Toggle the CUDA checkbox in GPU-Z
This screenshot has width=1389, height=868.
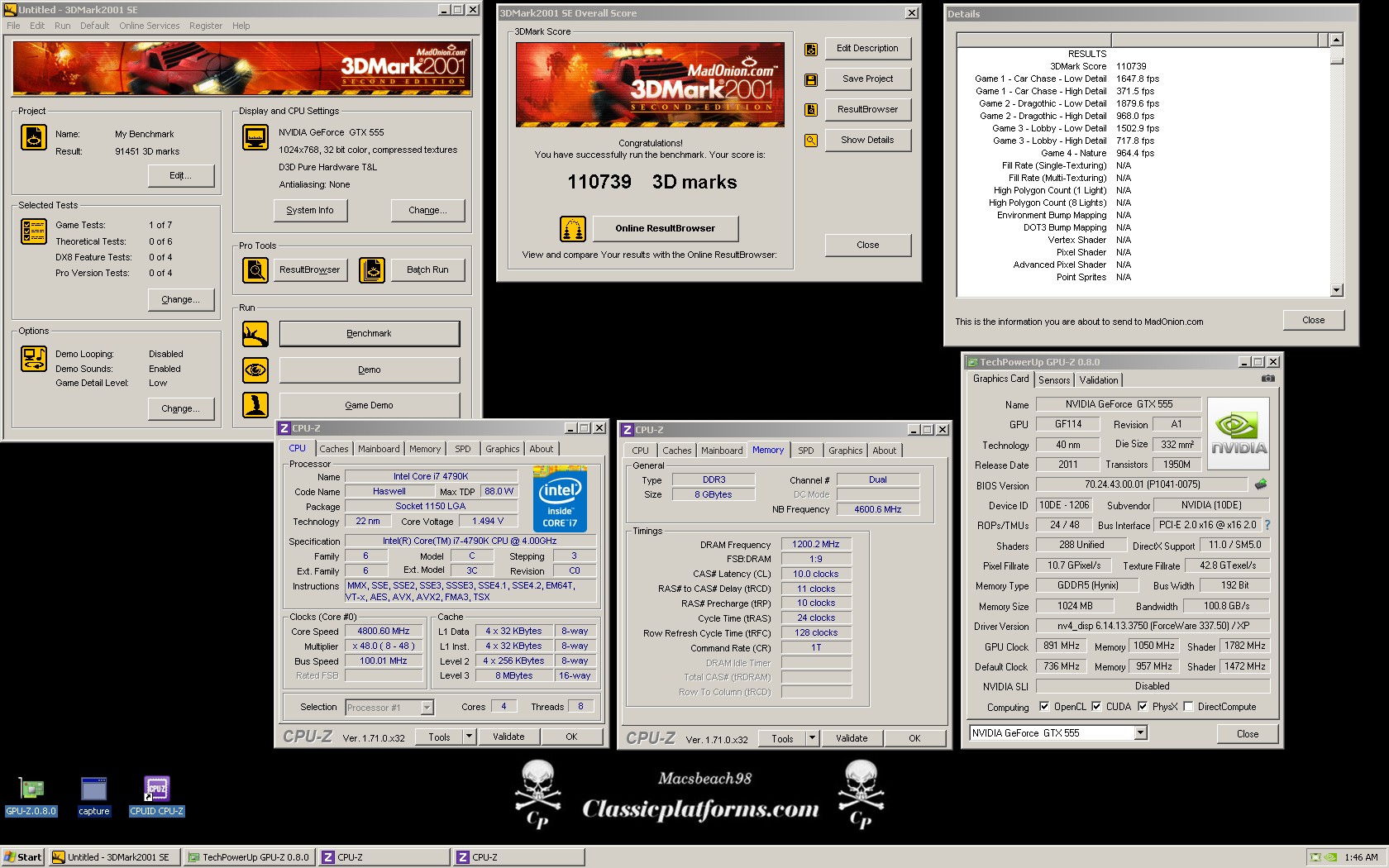click(1096, 707)
